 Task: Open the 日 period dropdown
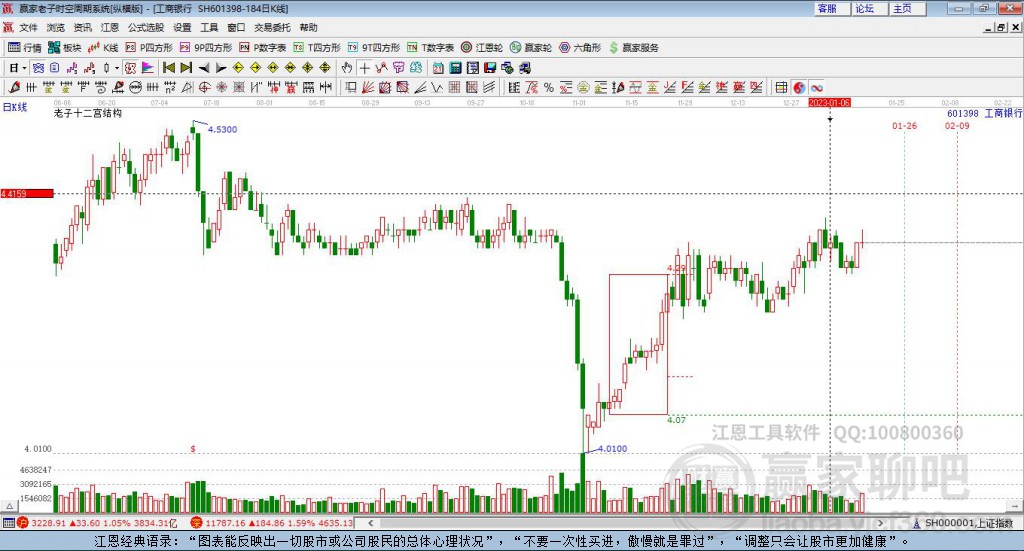pos(17,68)
